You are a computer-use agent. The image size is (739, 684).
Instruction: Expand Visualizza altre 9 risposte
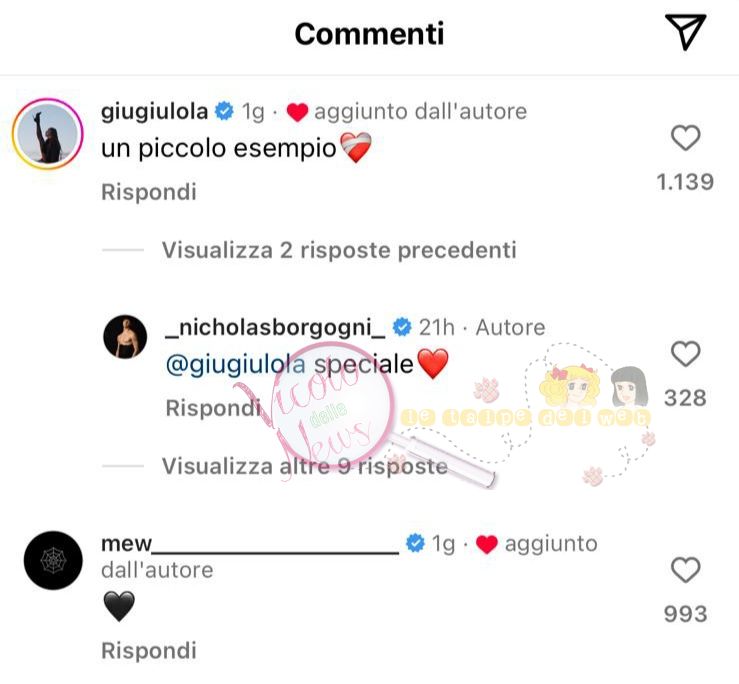click(305, 466)
